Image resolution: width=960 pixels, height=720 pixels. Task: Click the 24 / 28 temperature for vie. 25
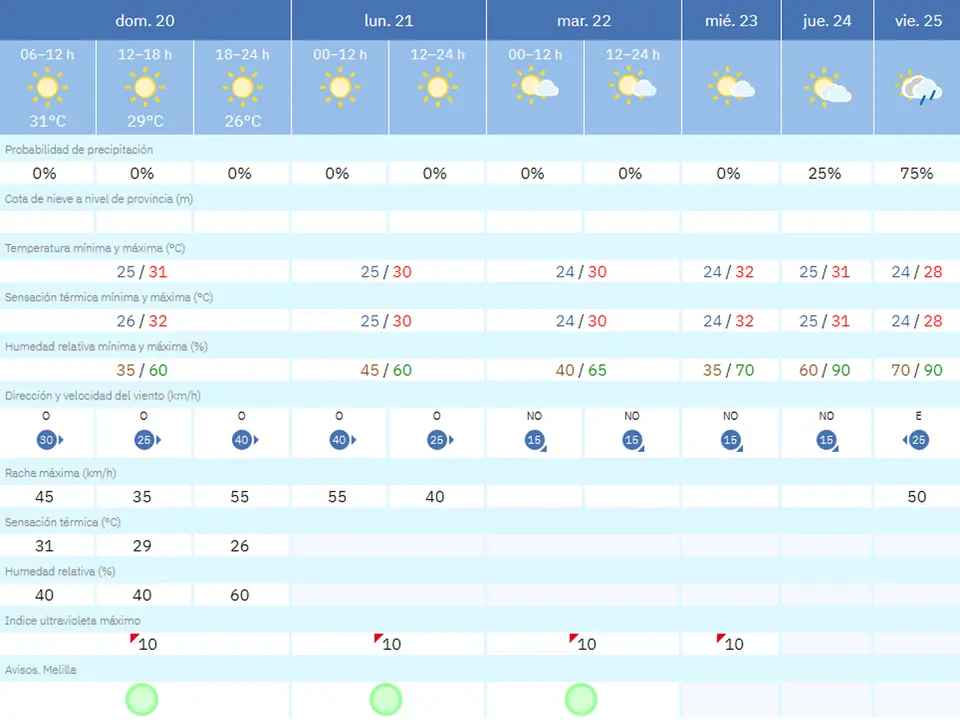[x=917, y=272]
